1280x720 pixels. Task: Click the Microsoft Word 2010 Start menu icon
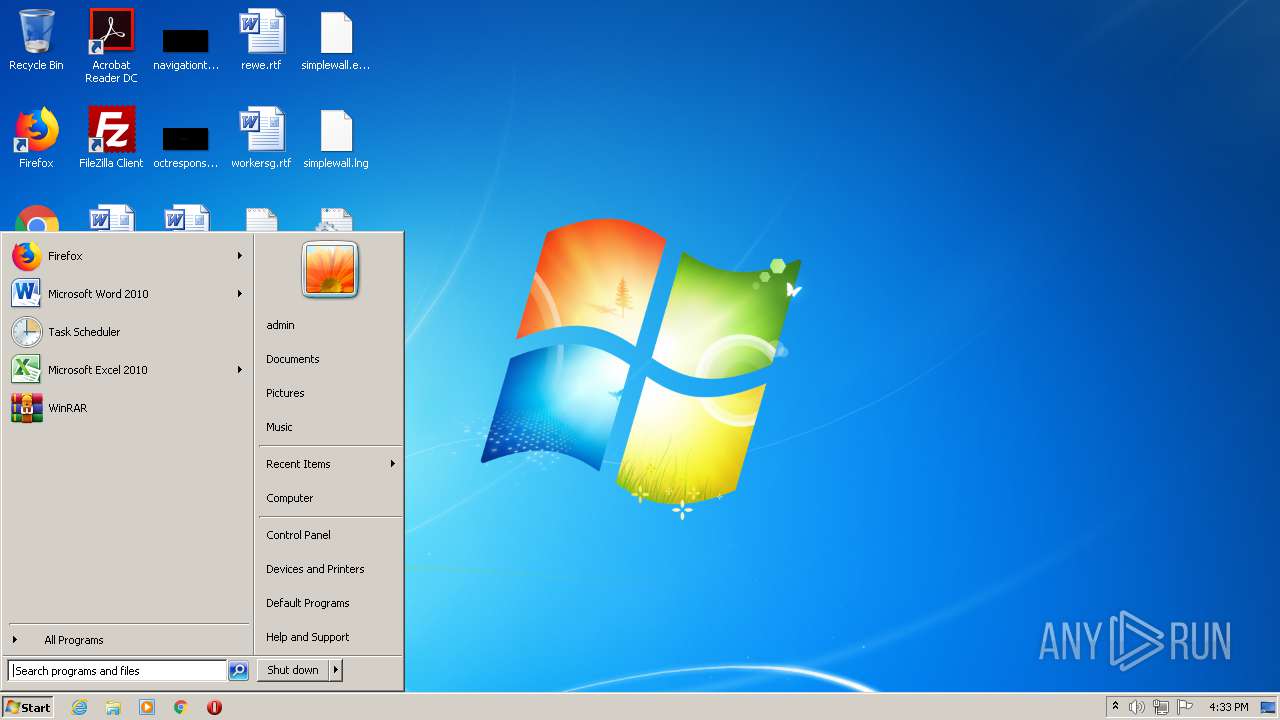coord(27,294)
